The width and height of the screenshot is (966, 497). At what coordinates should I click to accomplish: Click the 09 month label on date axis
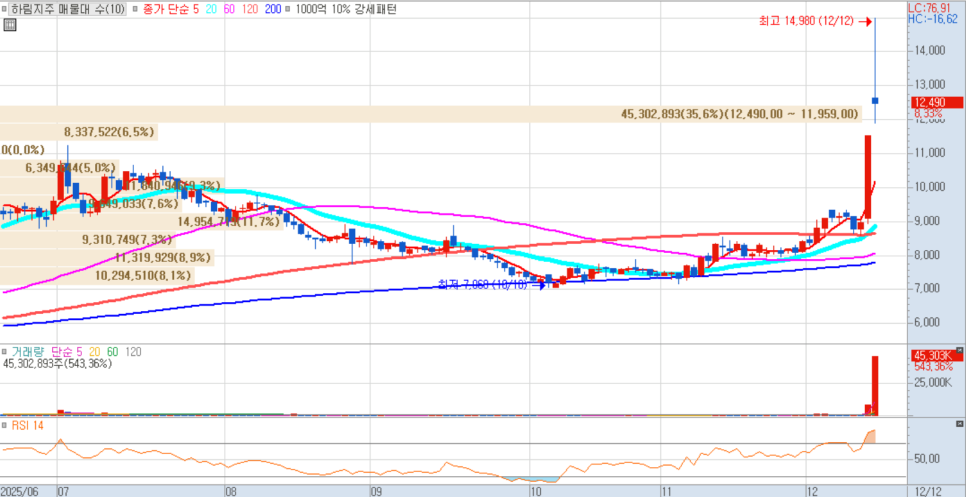pos(375,491)
